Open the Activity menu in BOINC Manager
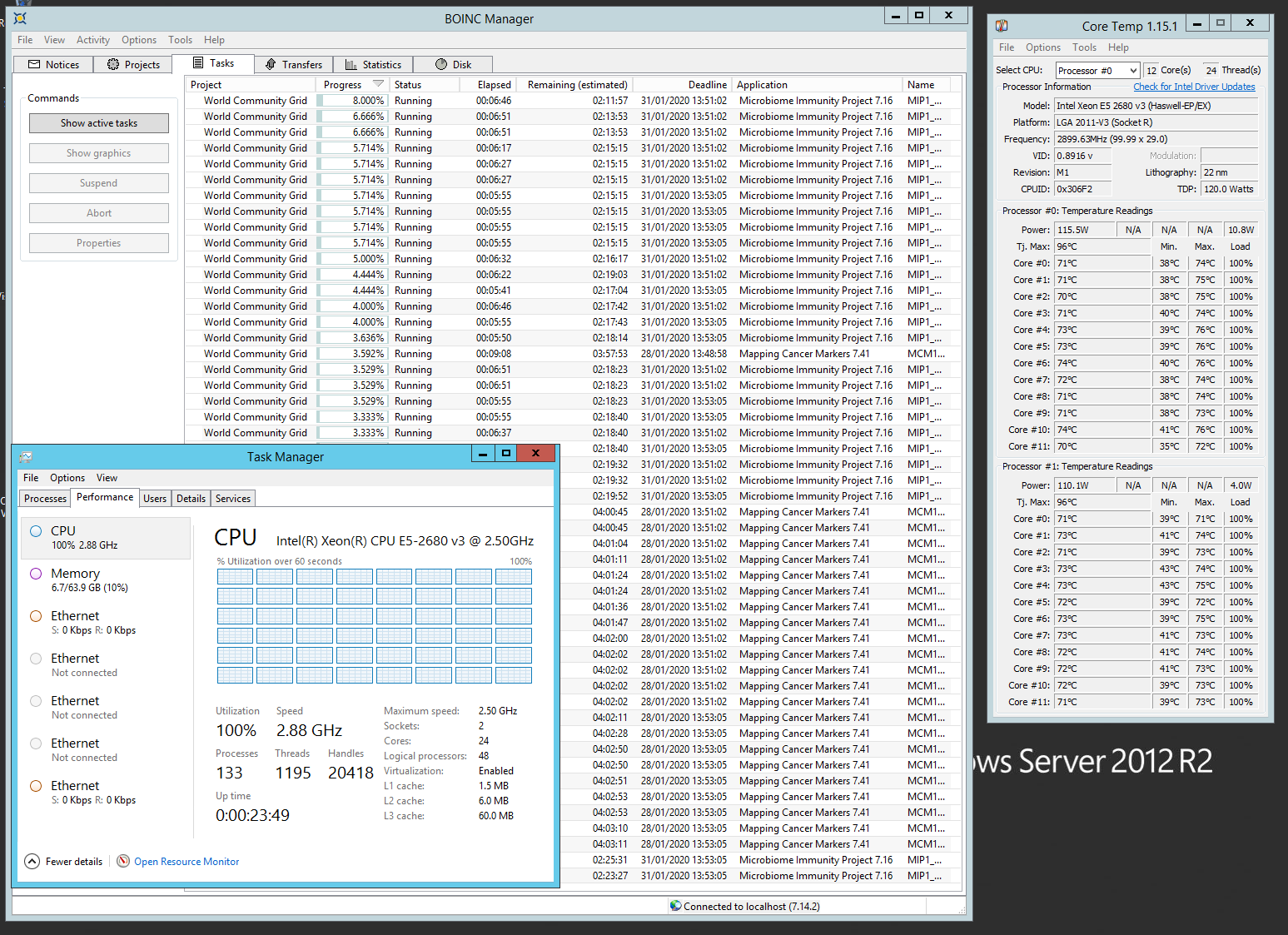This screenshot has height=935, width=1288. pyautogui.click(x=93, y=40)
